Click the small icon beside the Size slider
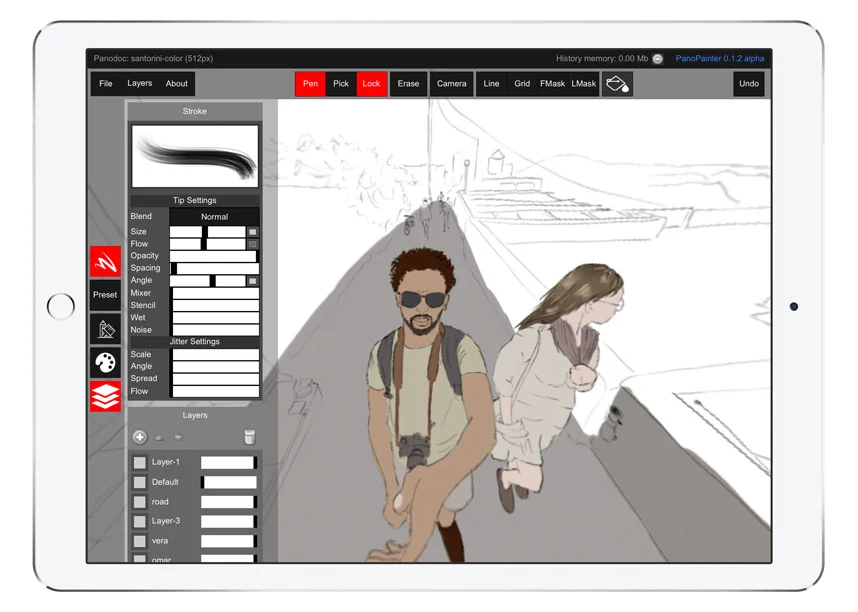 pos(253,232)
